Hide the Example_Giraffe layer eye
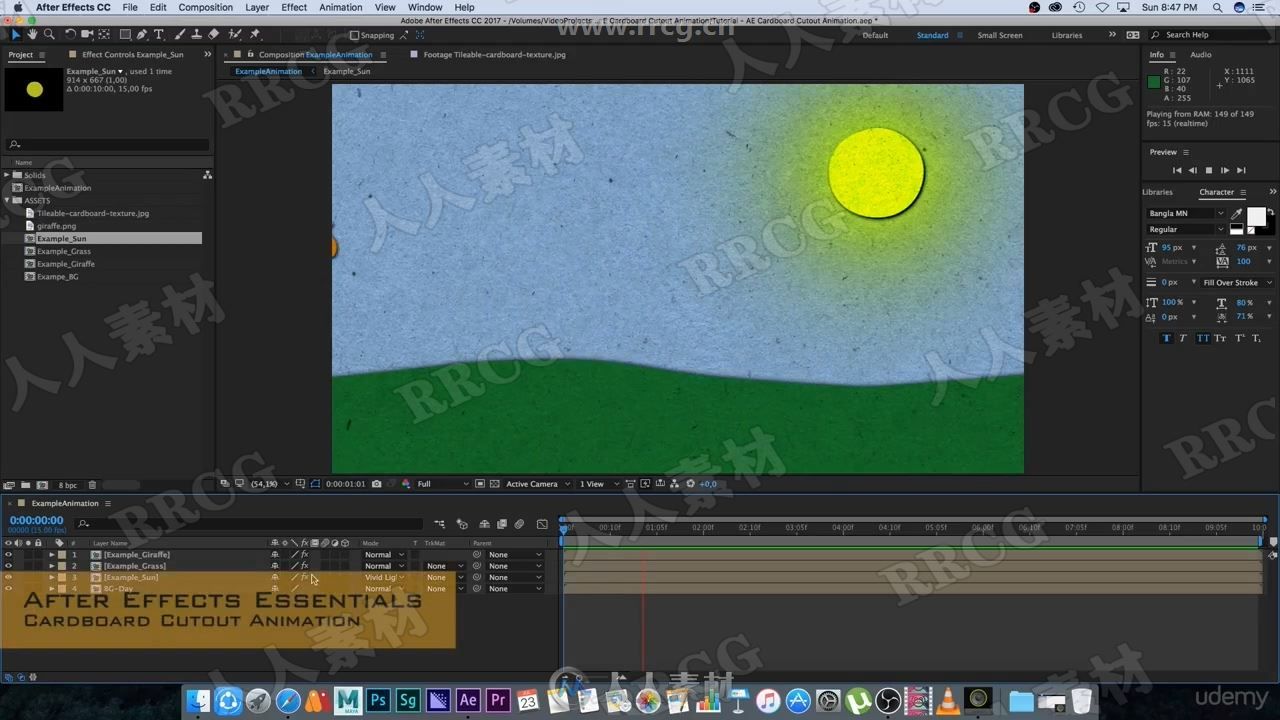This screenshot has height=720, width=1280. (9, 554)
